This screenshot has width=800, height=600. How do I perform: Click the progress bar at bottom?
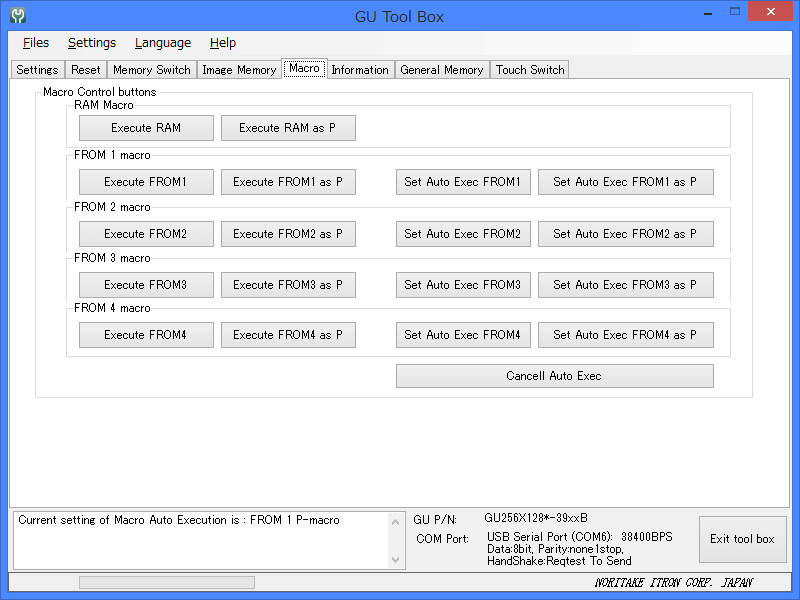coord(166,582)
